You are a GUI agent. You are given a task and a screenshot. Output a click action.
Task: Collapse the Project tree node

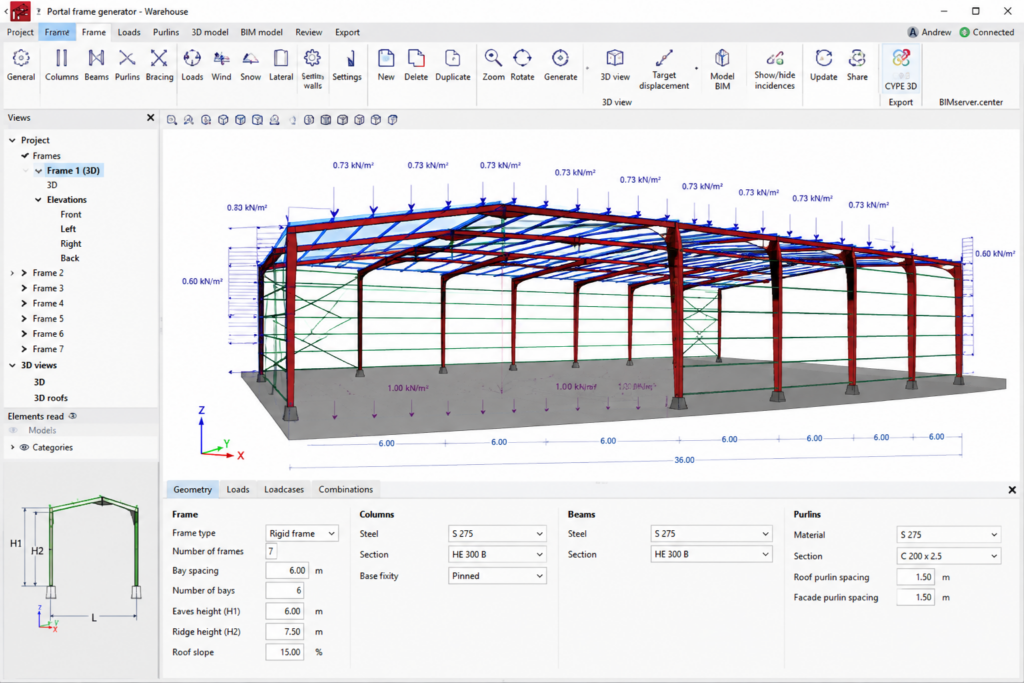pos(12,140)
